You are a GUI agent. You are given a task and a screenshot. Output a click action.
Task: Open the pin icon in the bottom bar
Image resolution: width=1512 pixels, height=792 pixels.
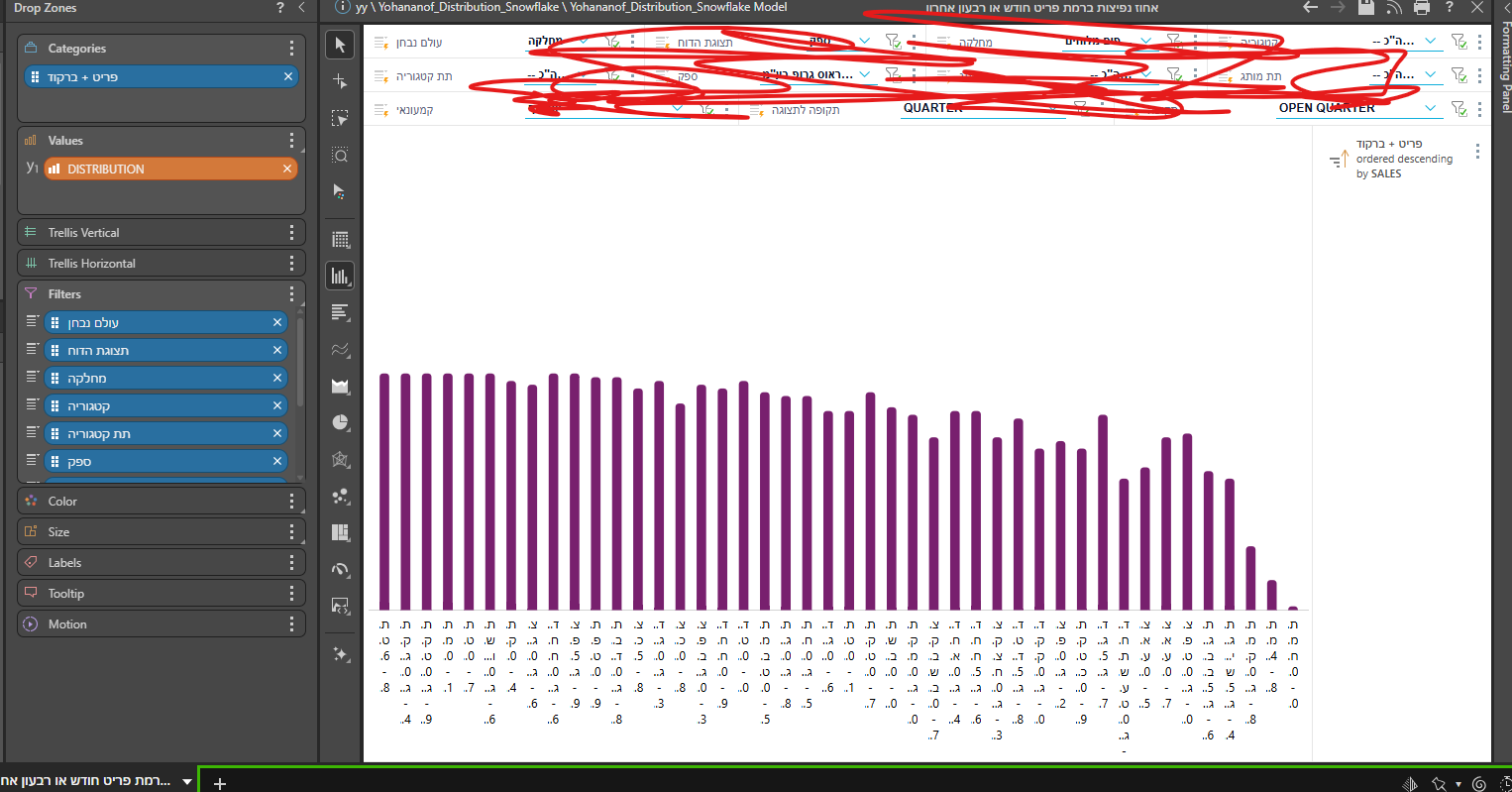point(1439,784)
